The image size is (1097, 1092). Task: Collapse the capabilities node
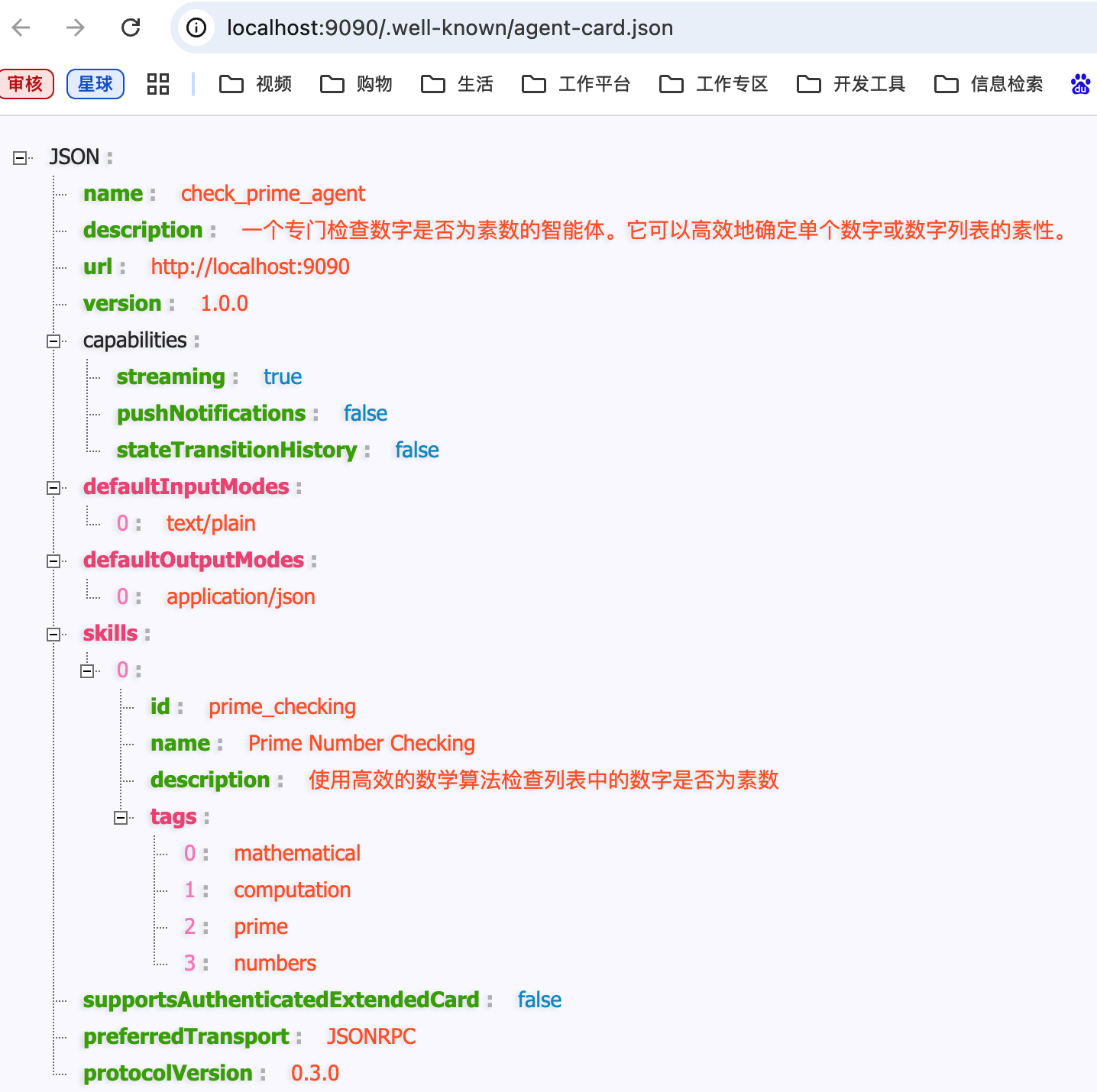coord(53,341)
